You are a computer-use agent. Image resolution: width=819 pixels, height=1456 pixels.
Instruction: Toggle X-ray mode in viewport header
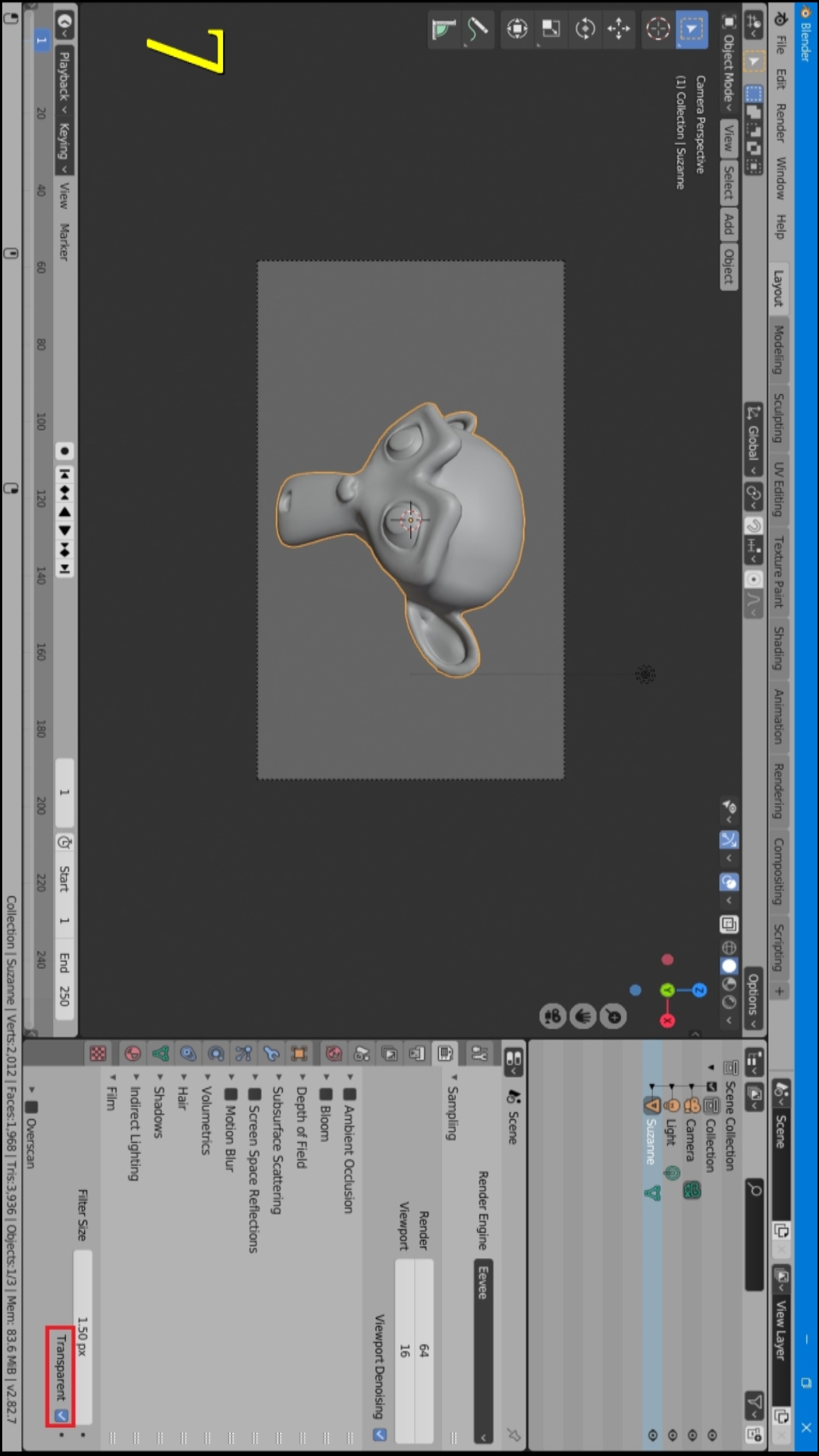[729, 924]
